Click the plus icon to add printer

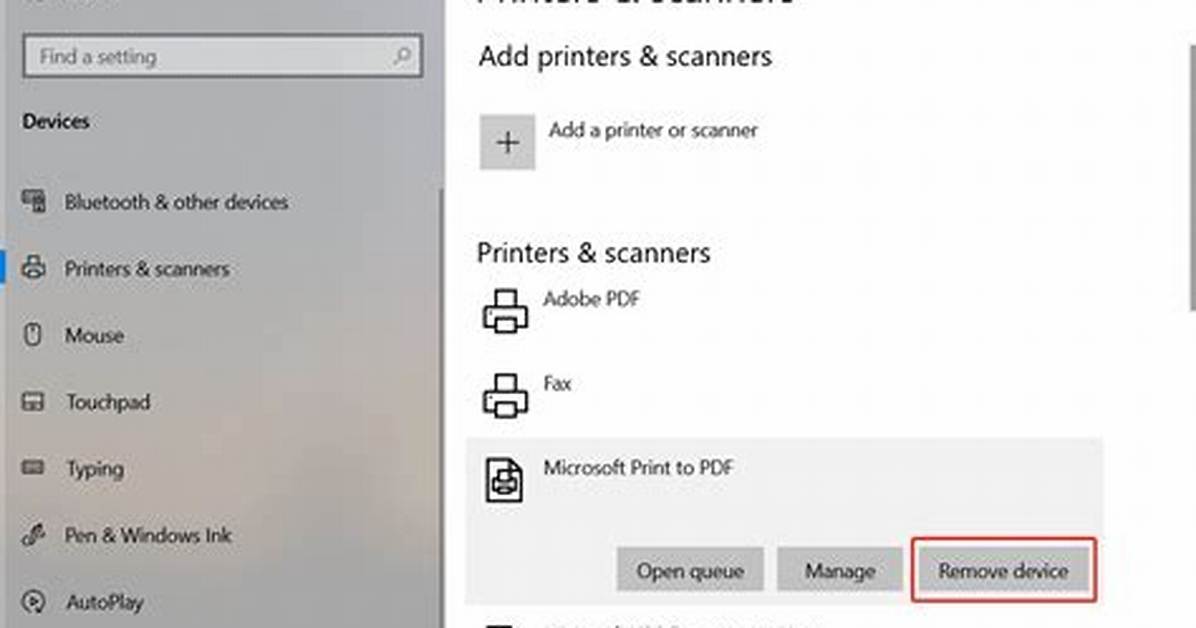(x=507, y=142)
